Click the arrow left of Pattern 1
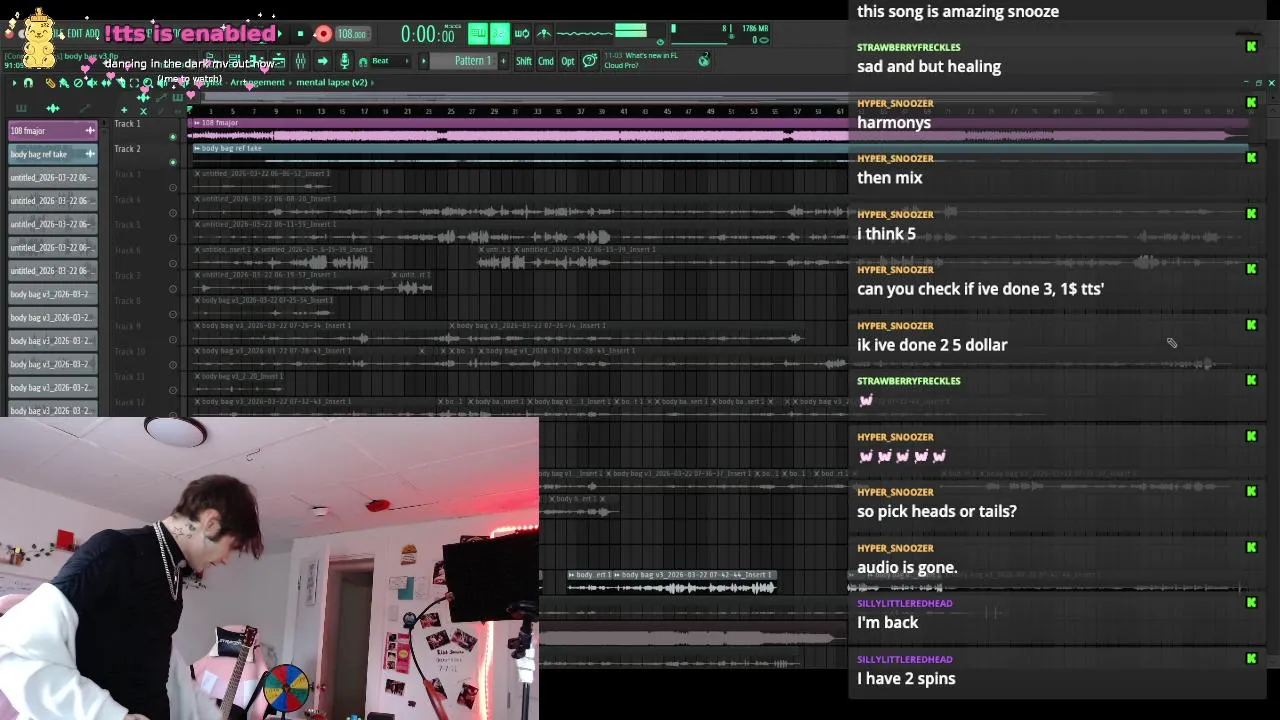The height and width of the screenshot is (720, 1280). pyautogui.click(x=422, y=61)
